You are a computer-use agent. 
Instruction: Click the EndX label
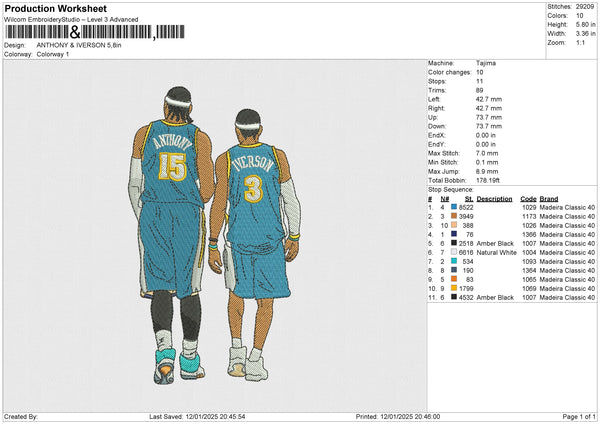point(437,135)
